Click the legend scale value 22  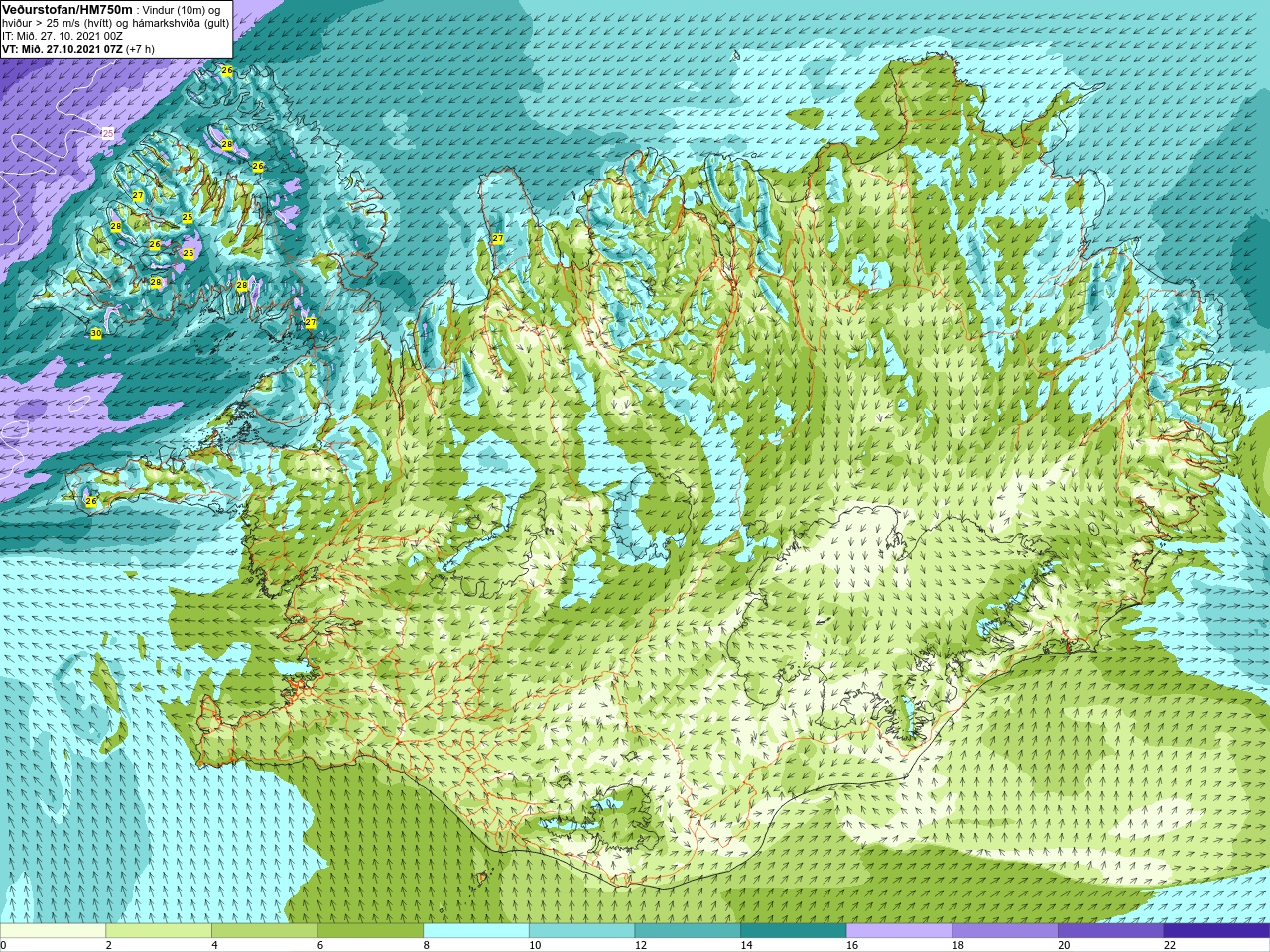click(x=1170, y=945)
